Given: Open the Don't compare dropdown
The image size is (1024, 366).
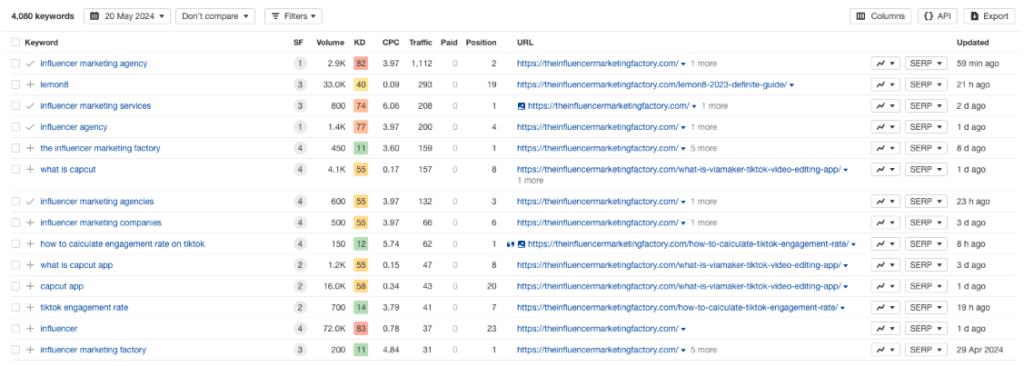Looking at the screenshot, I should pyautogui.click(x=215, y=16).
